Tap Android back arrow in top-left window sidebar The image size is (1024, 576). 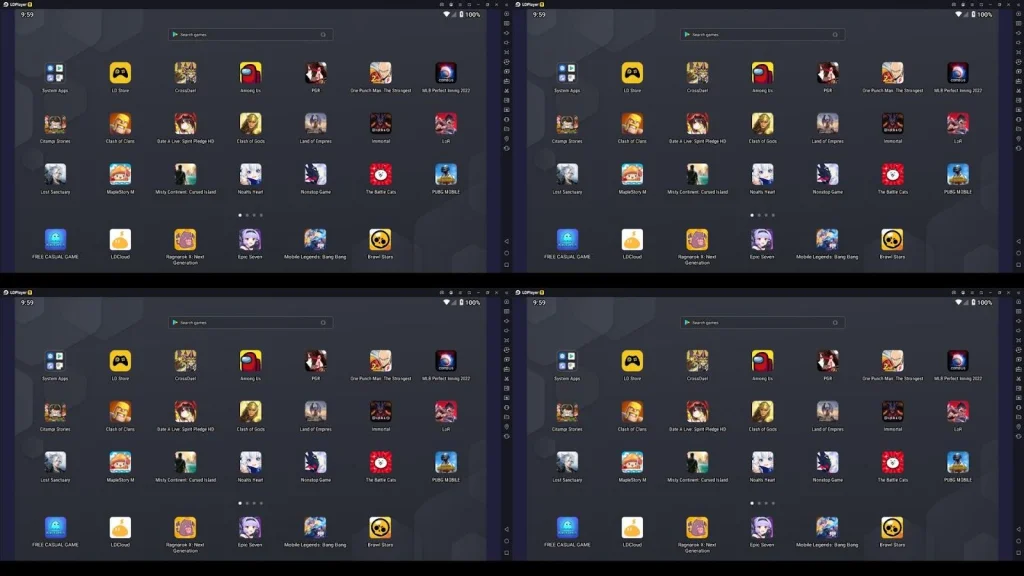coord(506,242)
